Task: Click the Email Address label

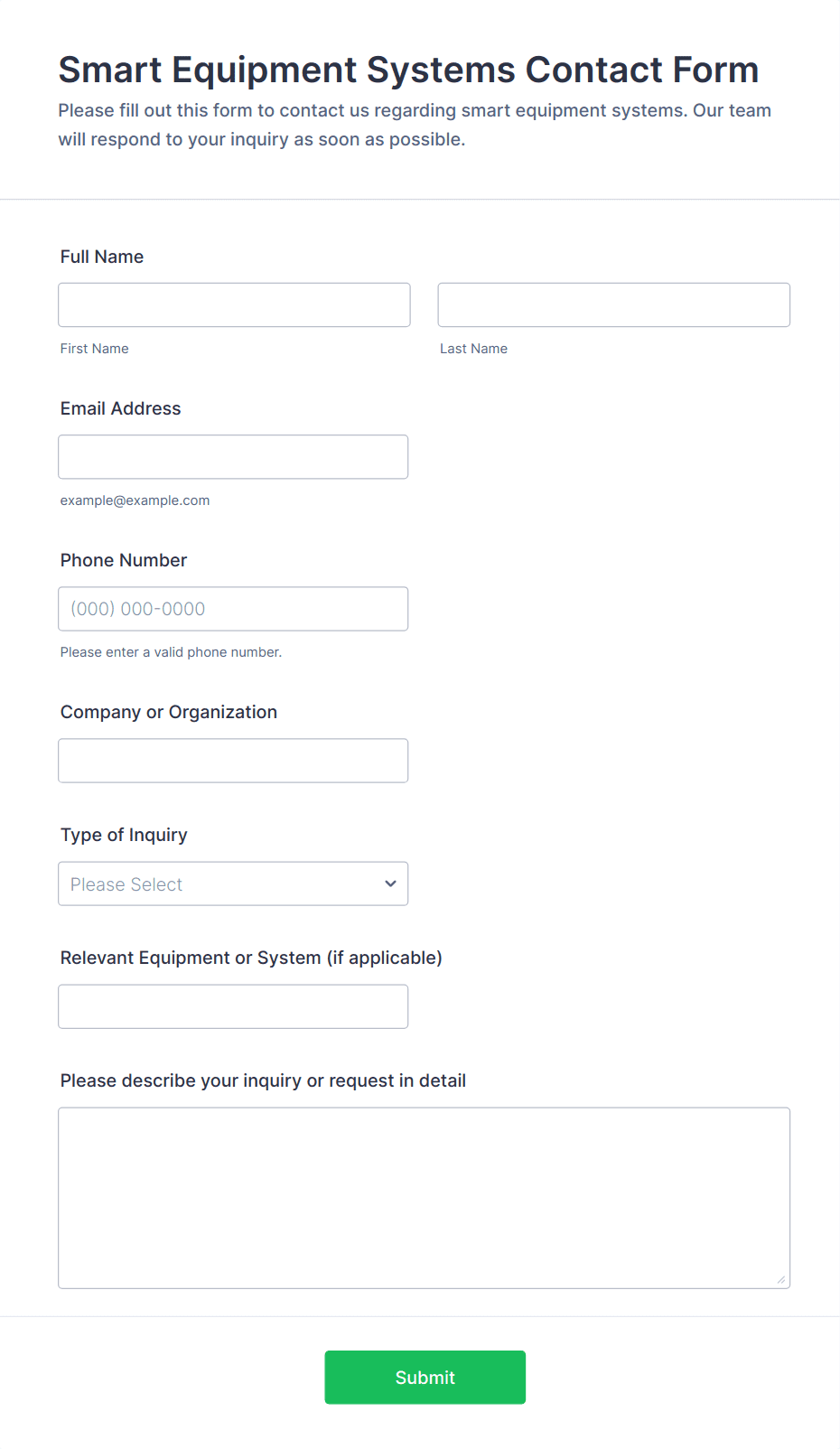Action: (x=121, y=408)
